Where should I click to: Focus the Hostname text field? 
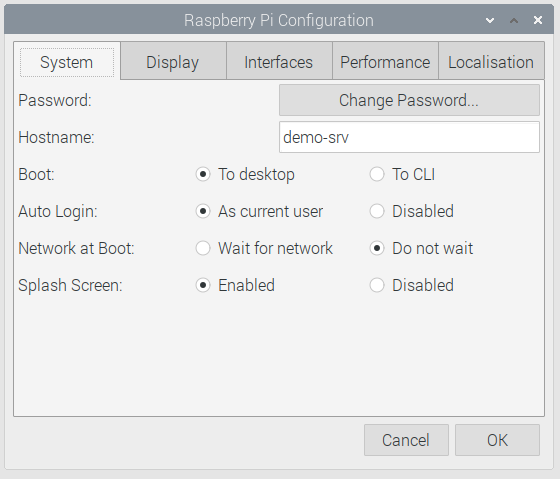pos(409,137)
